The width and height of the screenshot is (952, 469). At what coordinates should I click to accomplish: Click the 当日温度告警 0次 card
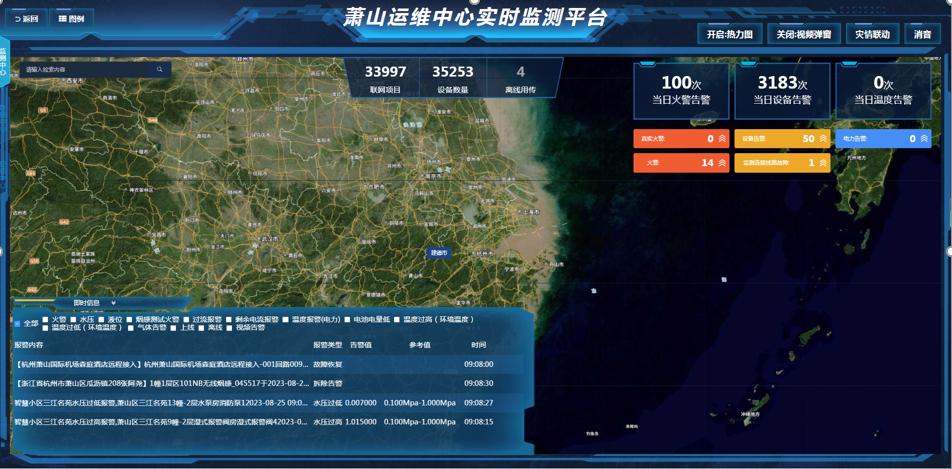[x=883, y=91]
